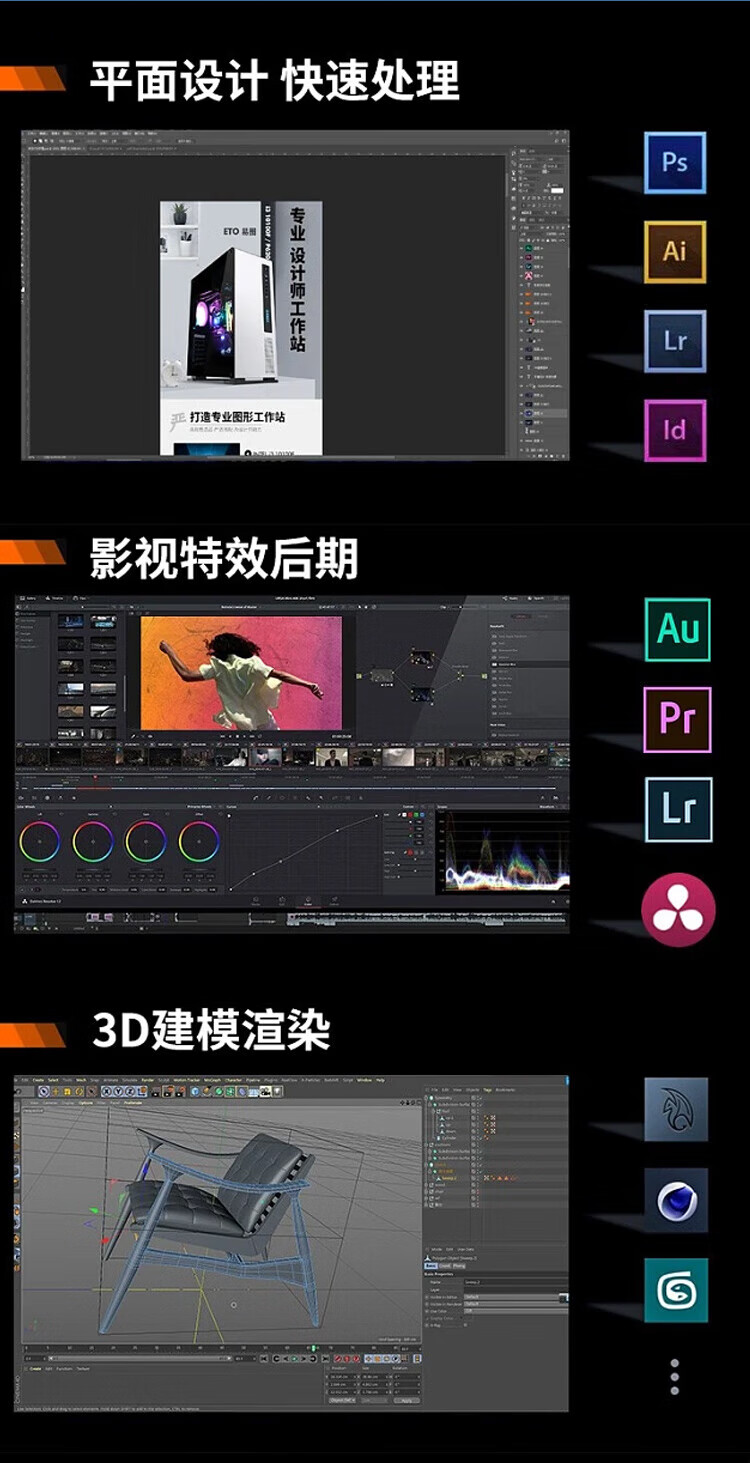Click the Illustrator Ai app icon

675,251
